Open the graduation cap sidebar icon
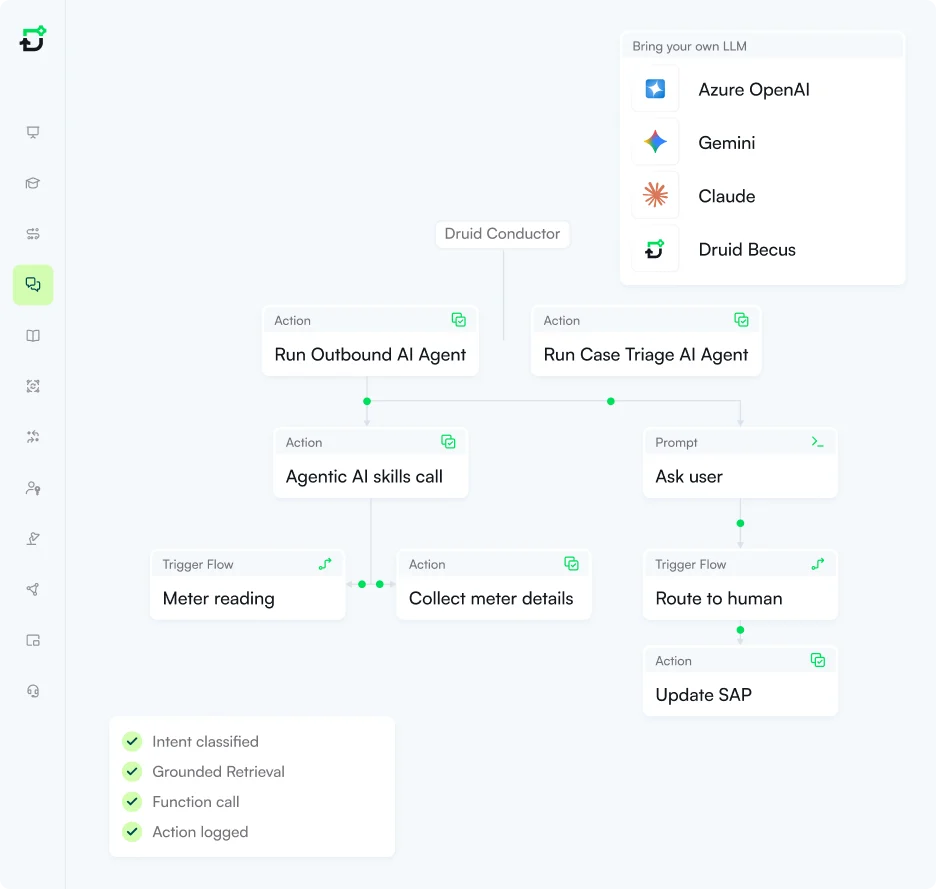Image resolution: width=936 pixels, height=889 pixels. tap(33, 183)
